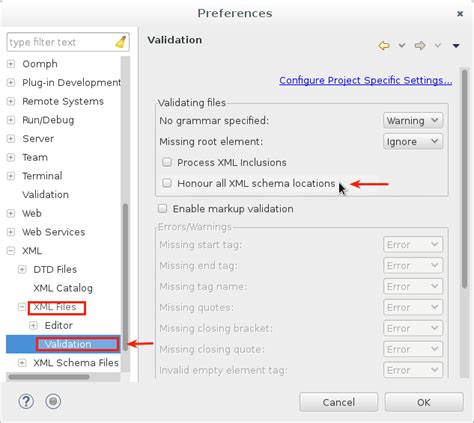Select XML Files tree item

(x=55, y=307)
